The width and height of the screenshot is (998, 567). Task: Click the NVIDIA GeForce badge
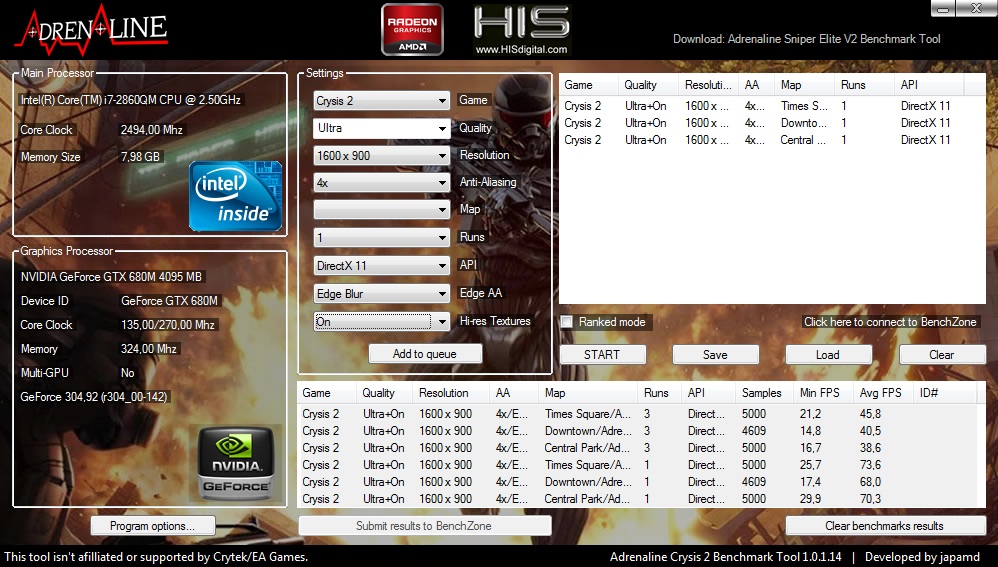236,463
